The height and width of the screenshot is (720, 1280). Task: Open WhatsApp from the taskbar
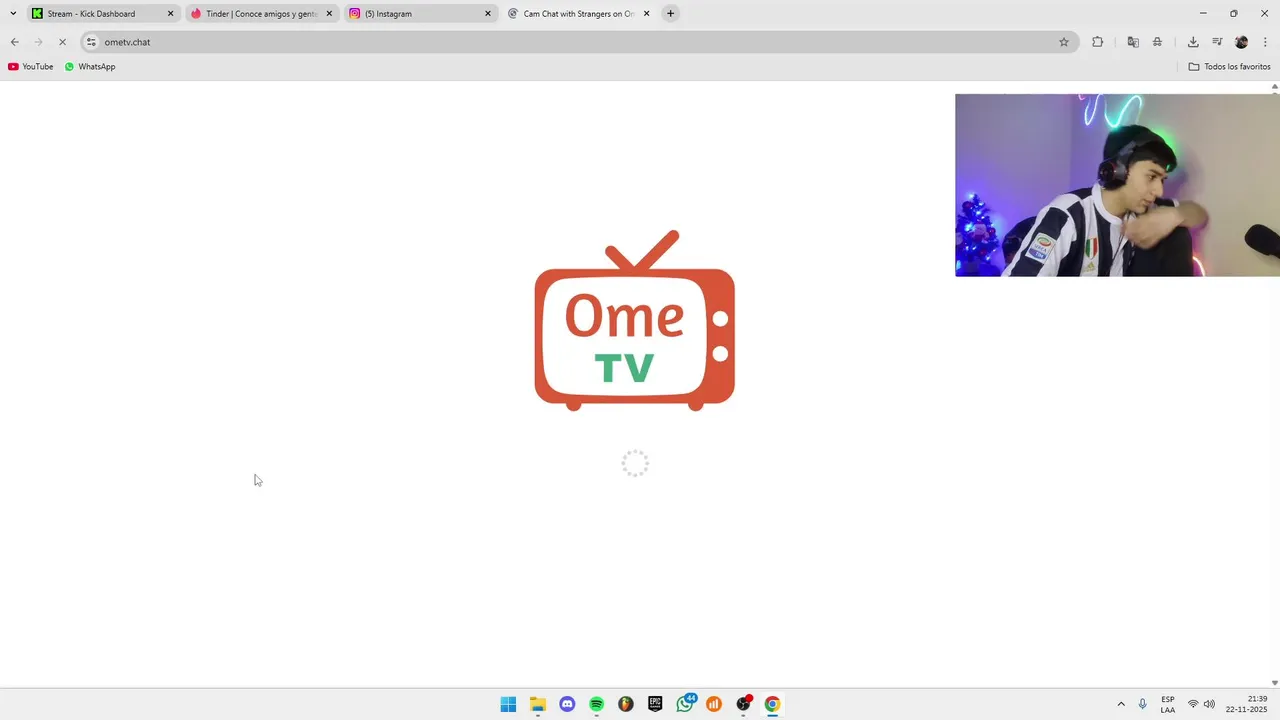pos(685,704)
